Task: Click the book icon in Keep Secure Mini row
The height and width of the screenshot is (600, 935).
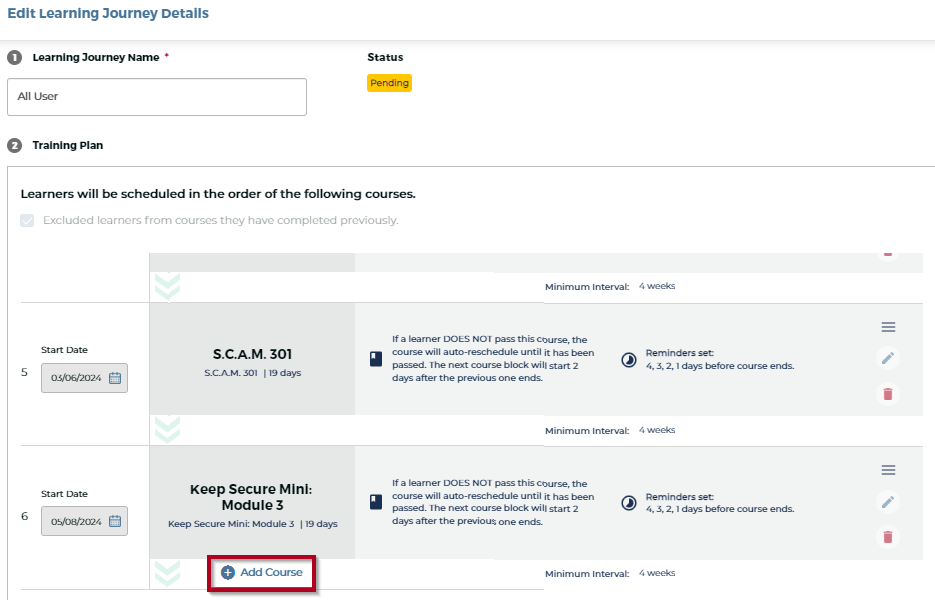Action: [x=376, y=502]
